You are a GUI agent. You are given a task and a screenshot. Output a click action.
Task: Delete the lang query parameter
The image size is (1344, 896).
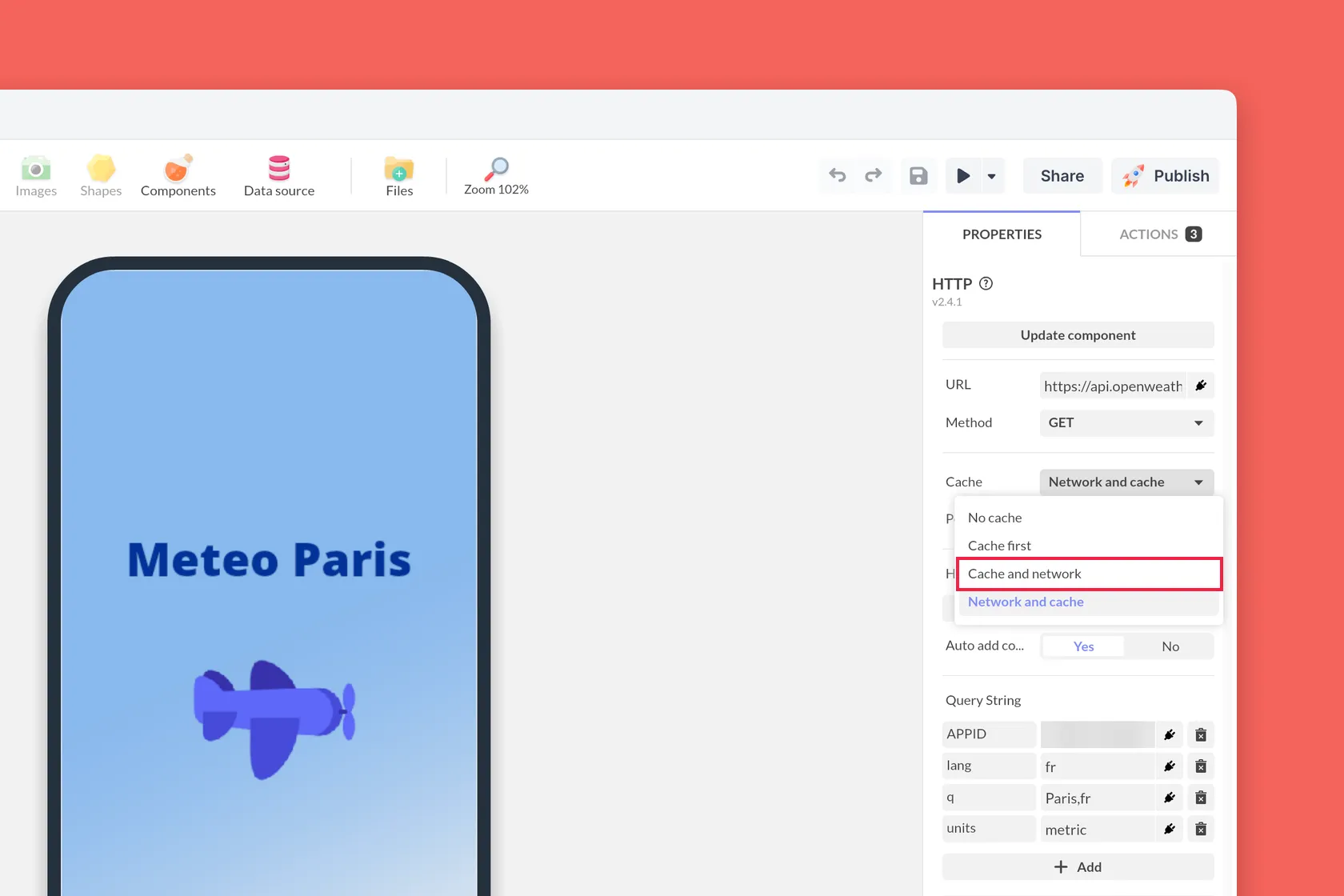pos(1201,766)
